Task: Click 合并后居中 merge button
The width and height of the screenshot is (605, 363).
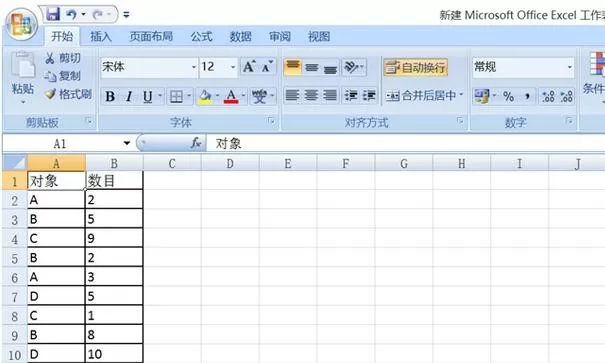Action: tap(420, 96)
